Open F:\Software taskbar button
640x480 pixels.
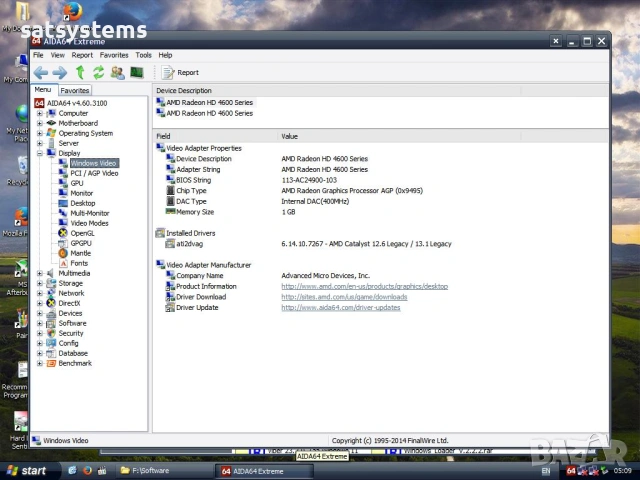coord(164,471)
